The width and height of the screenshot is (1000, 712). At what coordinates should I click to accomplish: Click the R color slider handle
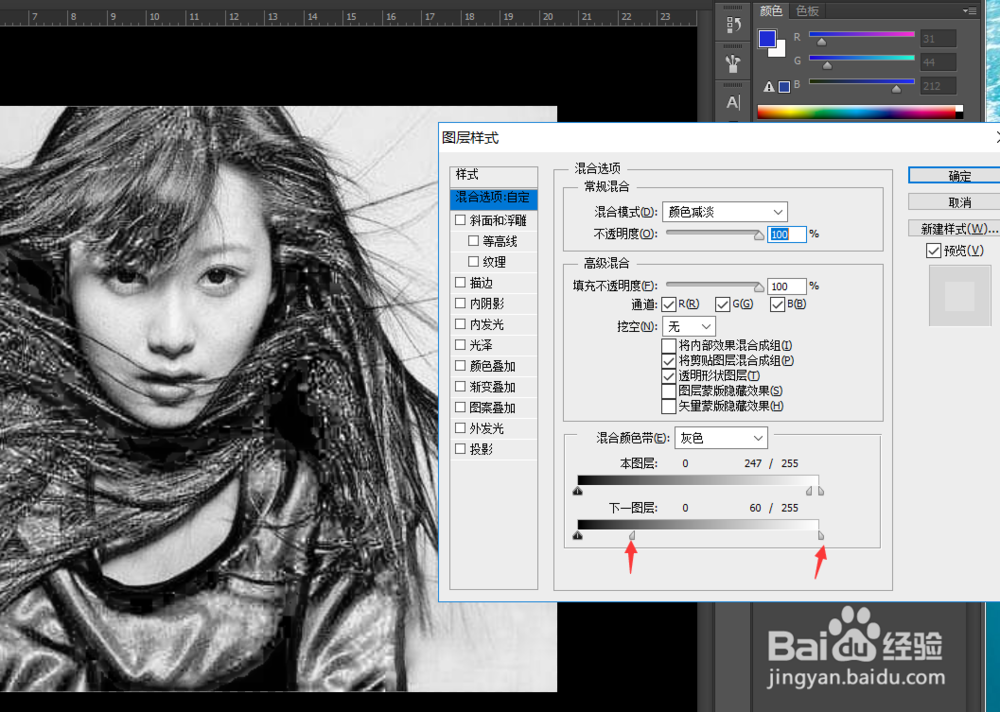[x=821, y=42]
